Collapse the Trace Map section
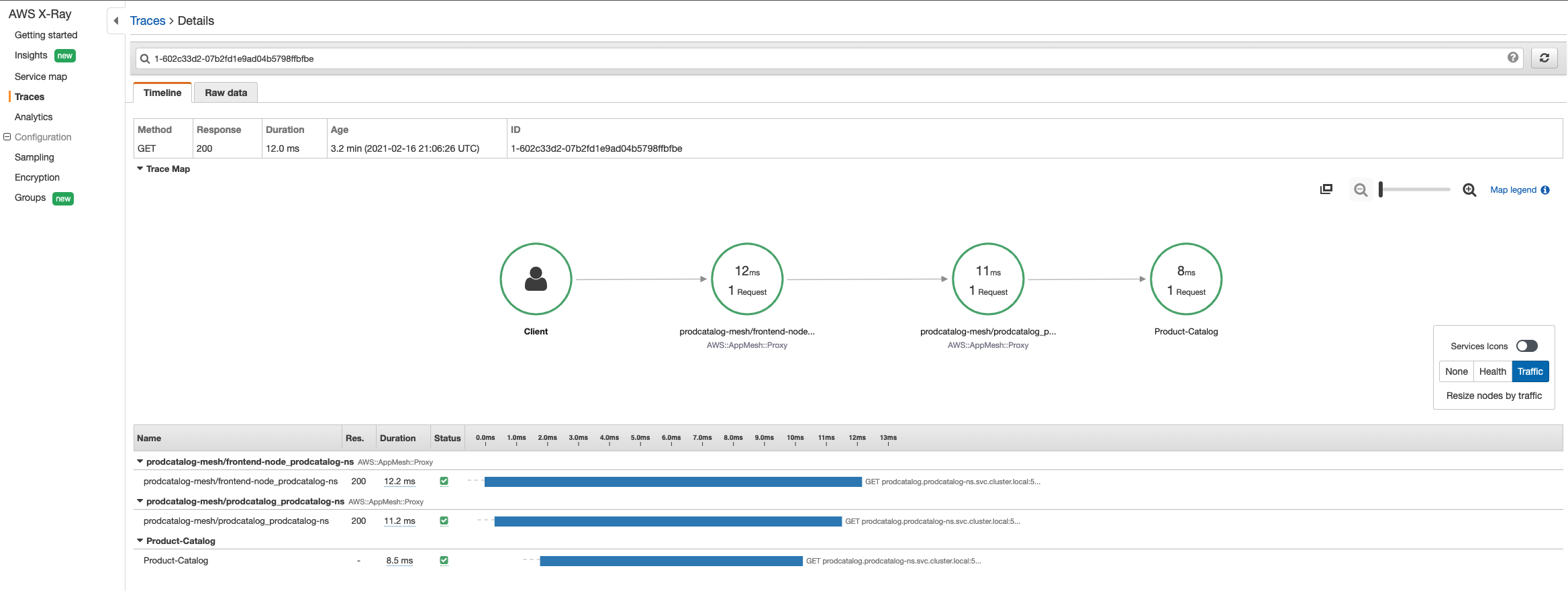This screenshot has height=591, width=1568. click(x=140, y=169)
